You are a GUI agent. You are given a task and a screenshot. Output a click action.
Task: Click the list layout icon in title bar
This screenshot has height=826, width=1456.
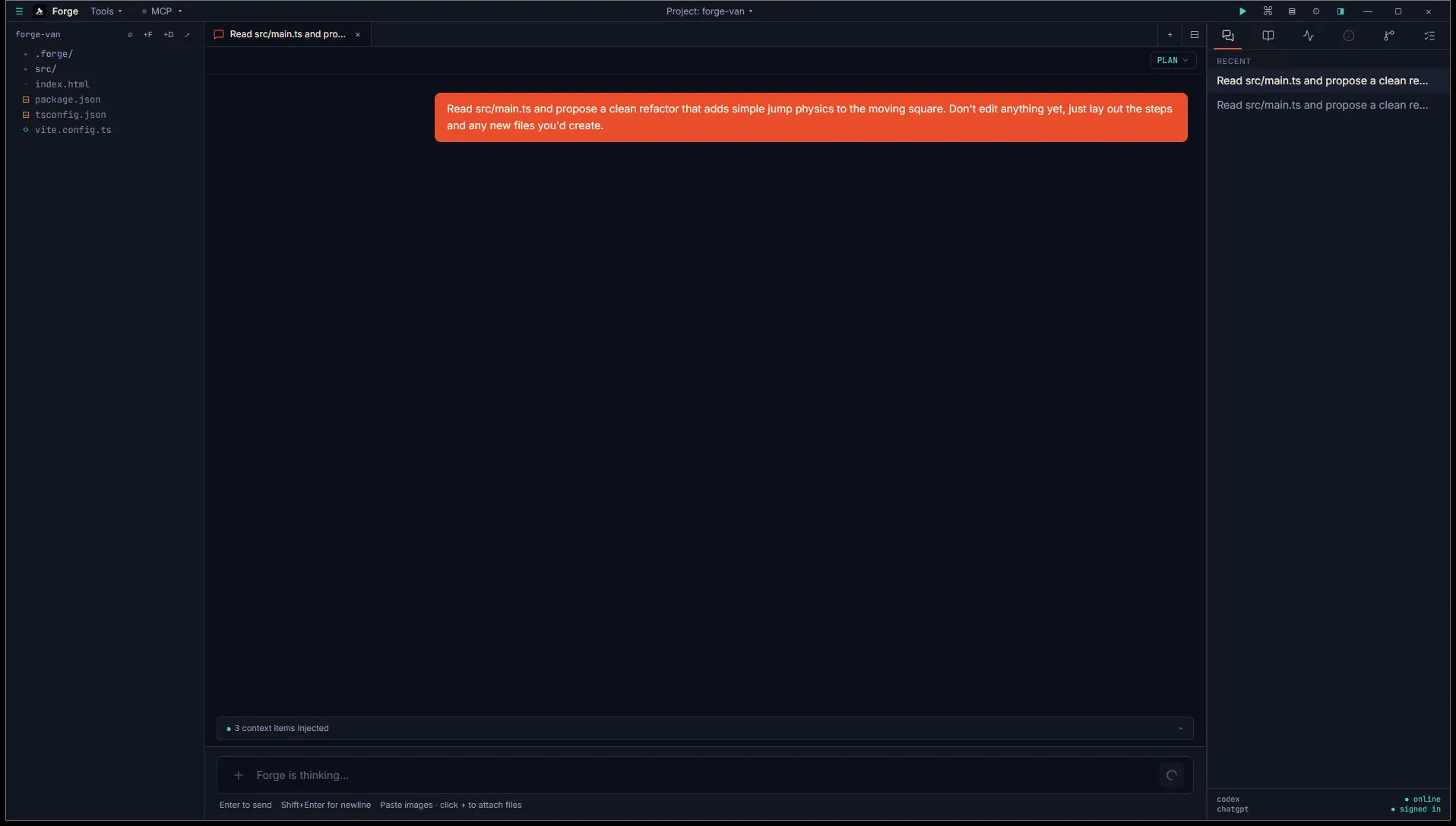point(1292,11)
